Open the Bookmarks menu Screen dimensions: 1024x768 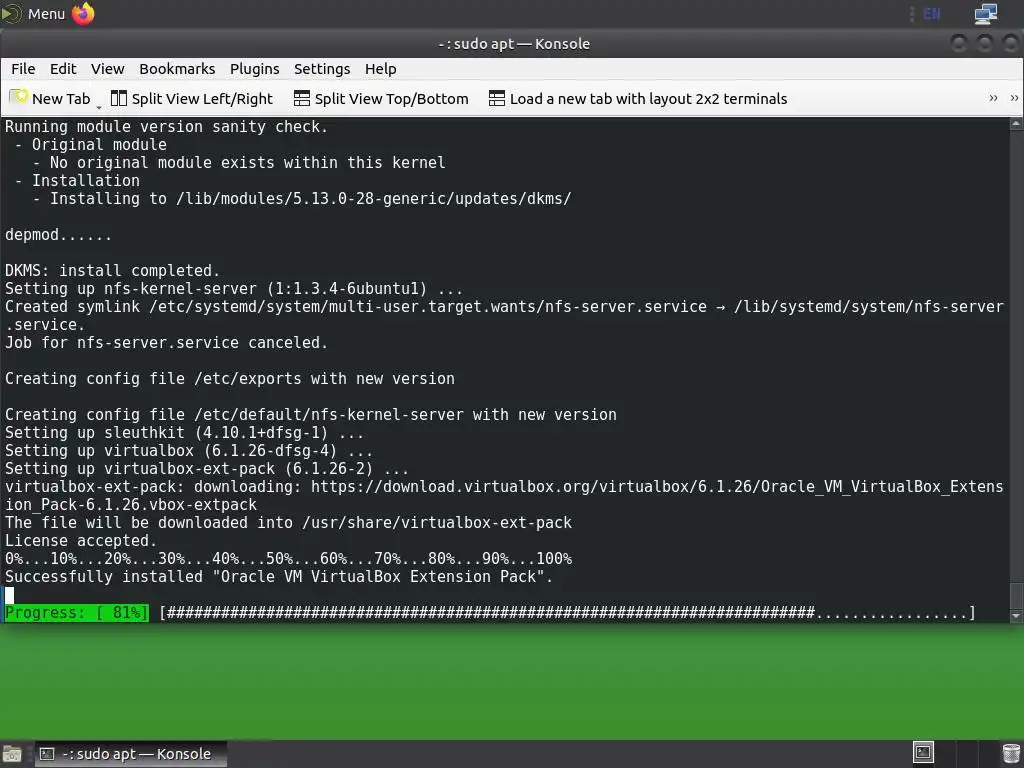177,69
